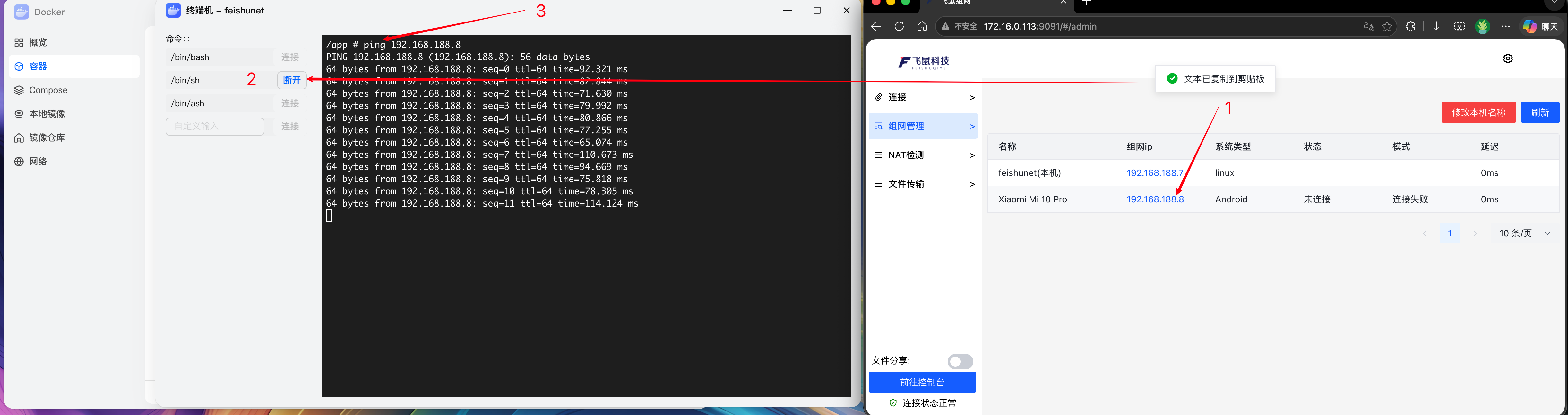Click the Compose layers icon
The image size is (1568, 415).
pyautogui.click(x=19, y=90)
